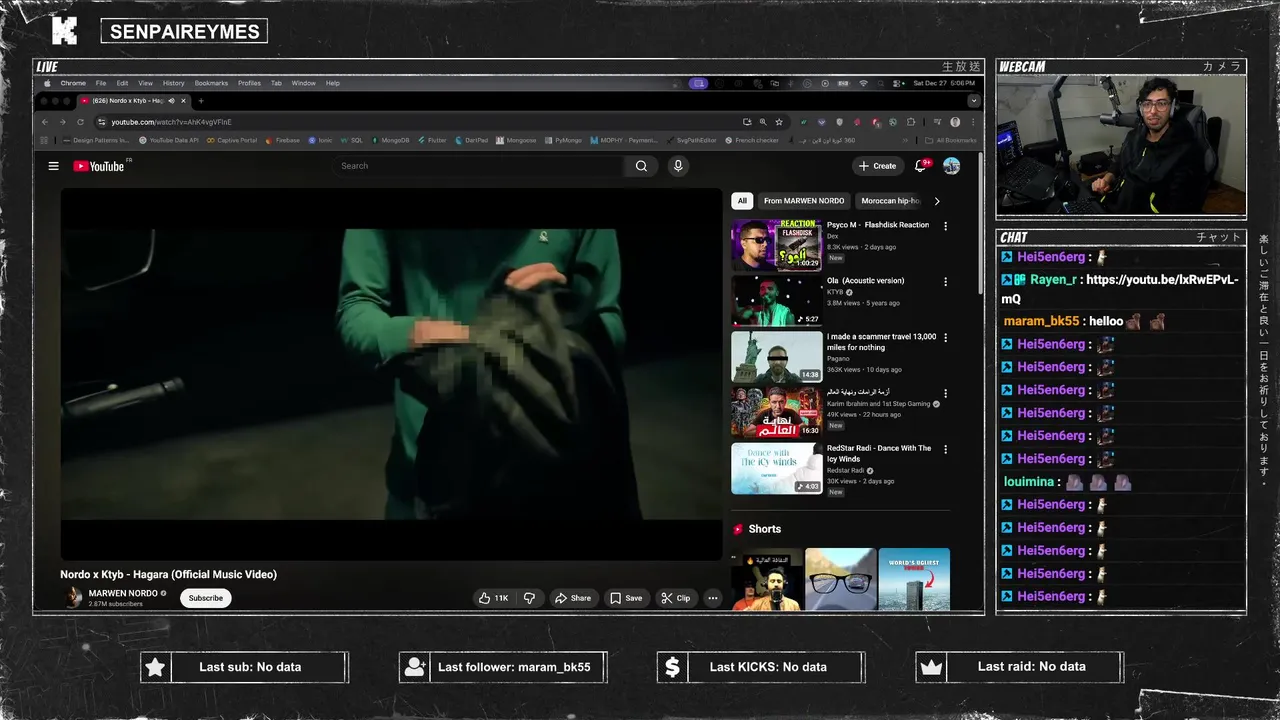
Task: Open the MongoDB bookmark
Action: point(391,140)
